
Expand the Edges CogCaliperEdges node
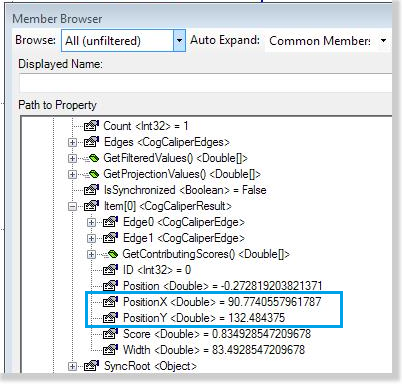tap(72, 143)
